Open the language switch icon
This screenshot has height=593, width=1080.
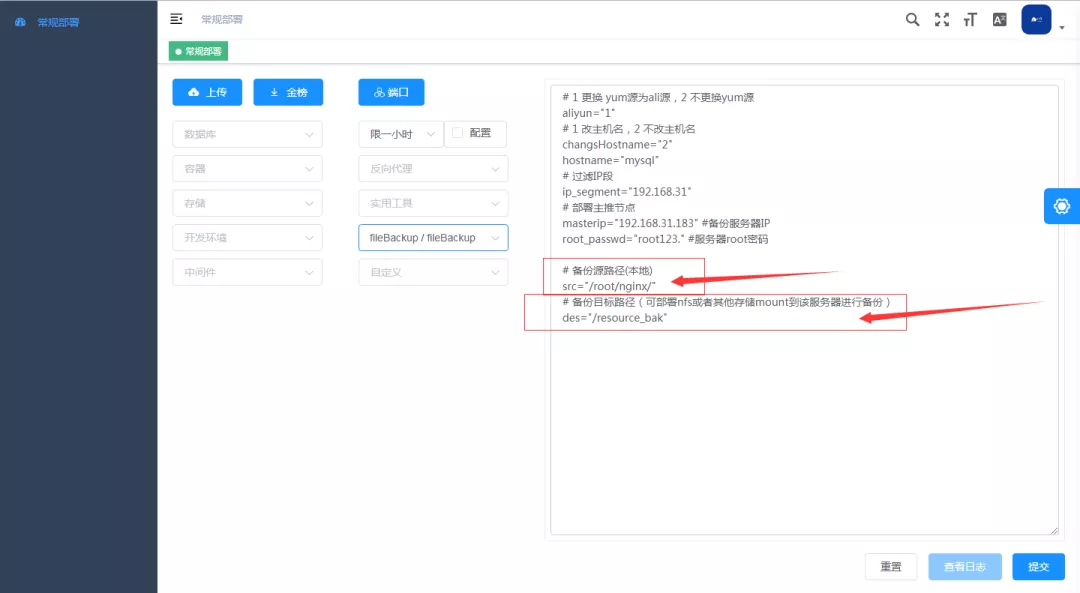999,19
